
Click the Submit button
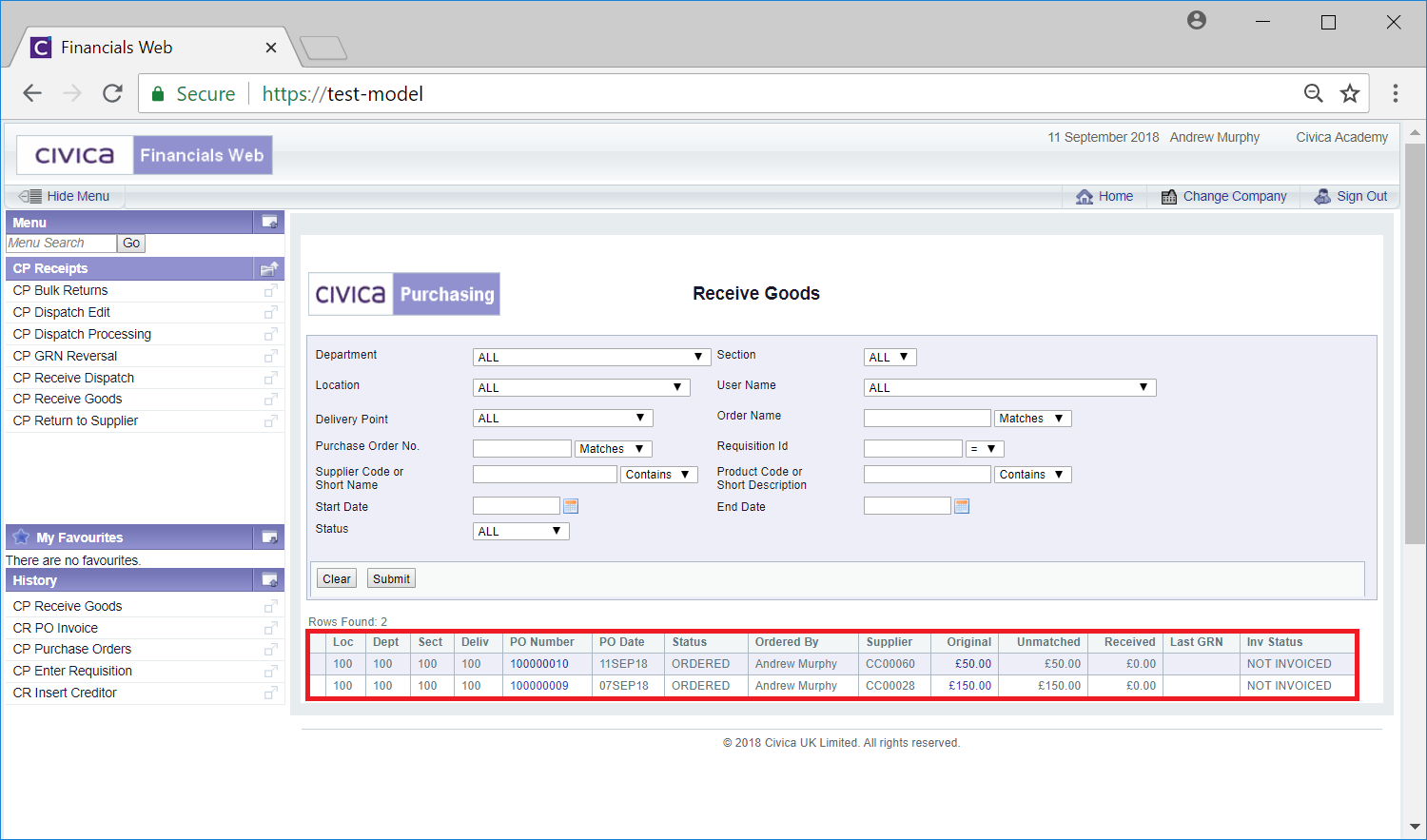click(x=391, y=578)
